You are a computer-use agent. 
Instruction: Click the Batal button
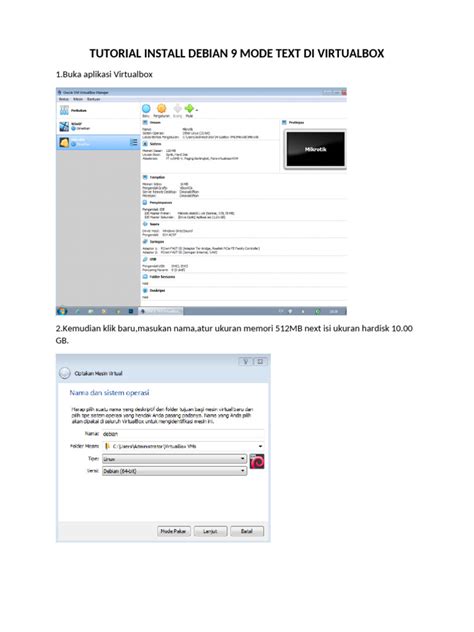pos(247,531)
